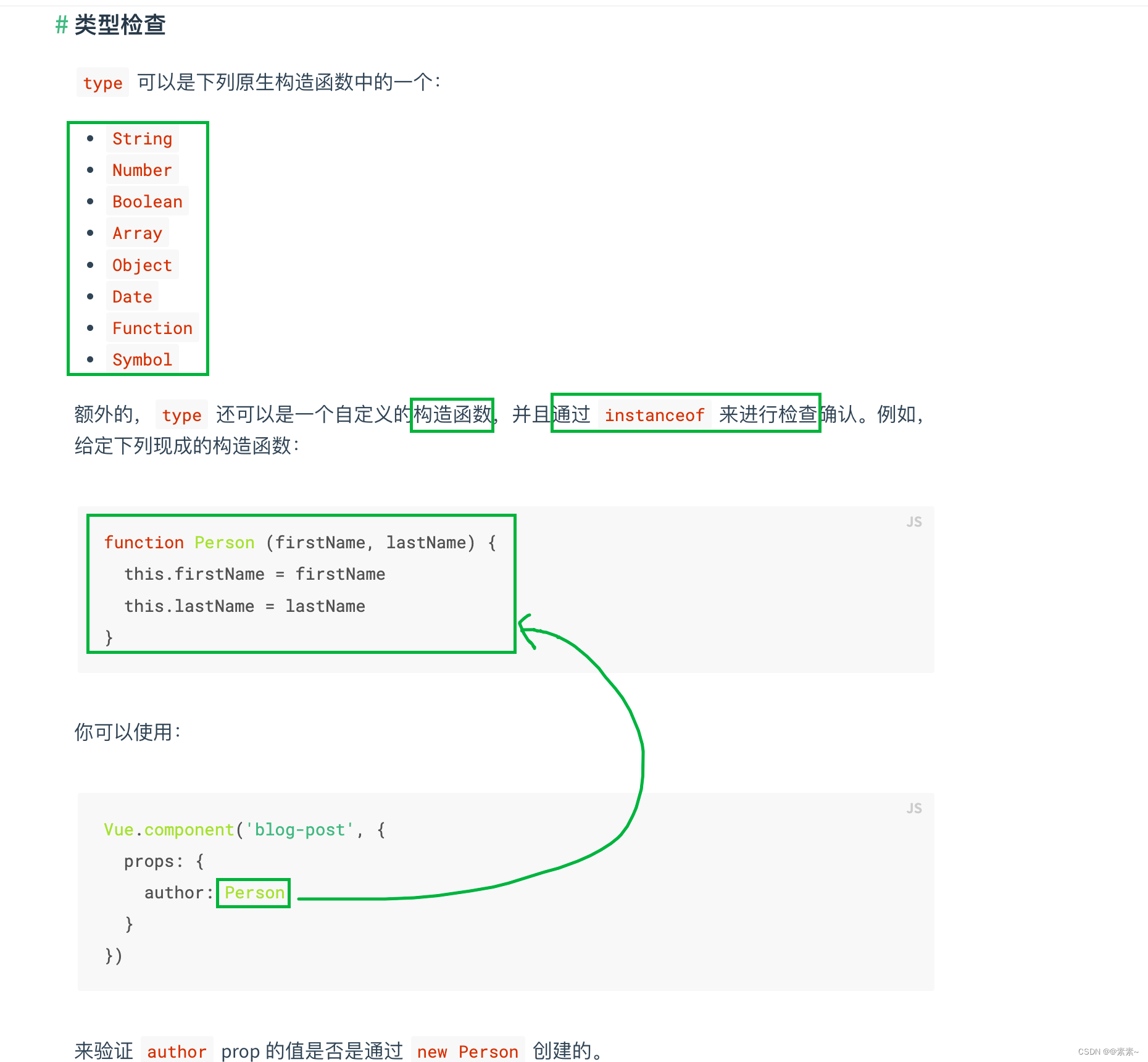Click the first type inline code tag
The image size is (1148, 1062).
click(102, 82)
